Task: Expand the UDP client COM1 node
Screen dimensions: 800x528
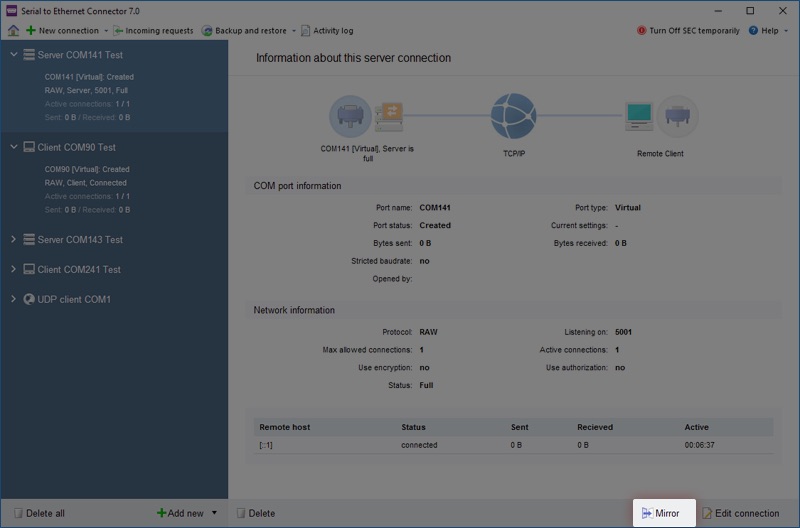Action: pyautogui.click(x=14, y=299)
